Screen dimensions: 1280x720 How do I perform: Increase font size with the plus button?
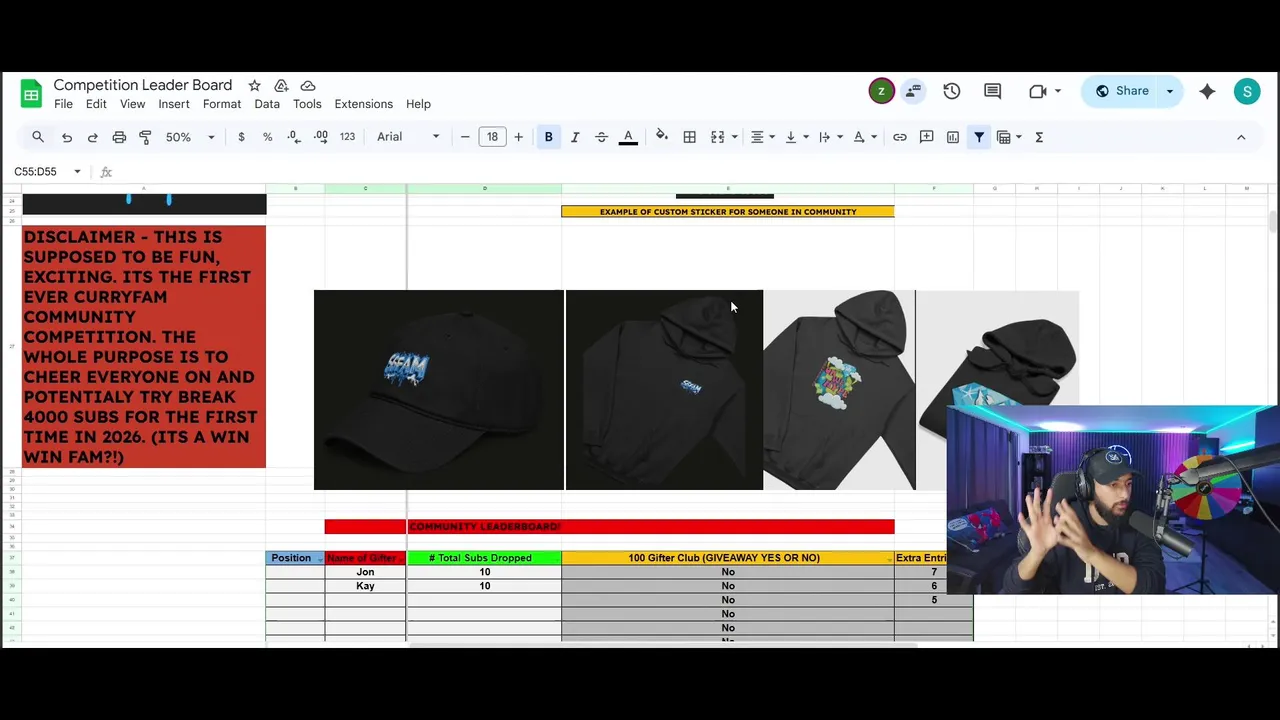(518, 137)
